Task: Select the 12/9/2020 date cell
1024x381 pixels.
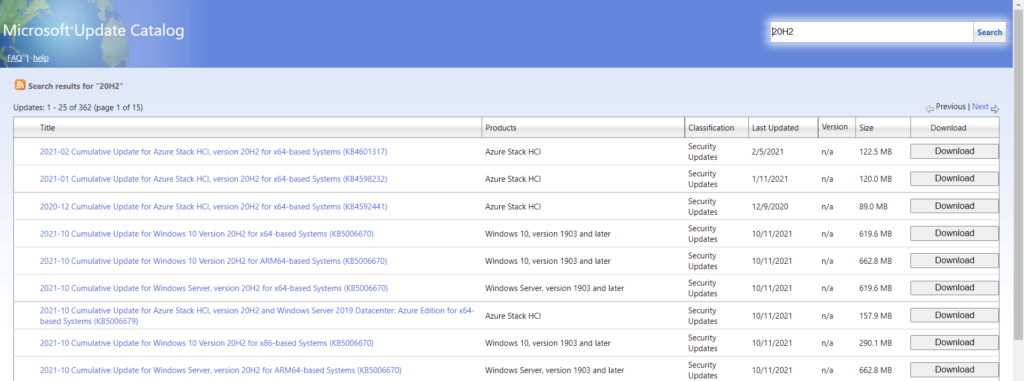Action: tap(769, 207)
